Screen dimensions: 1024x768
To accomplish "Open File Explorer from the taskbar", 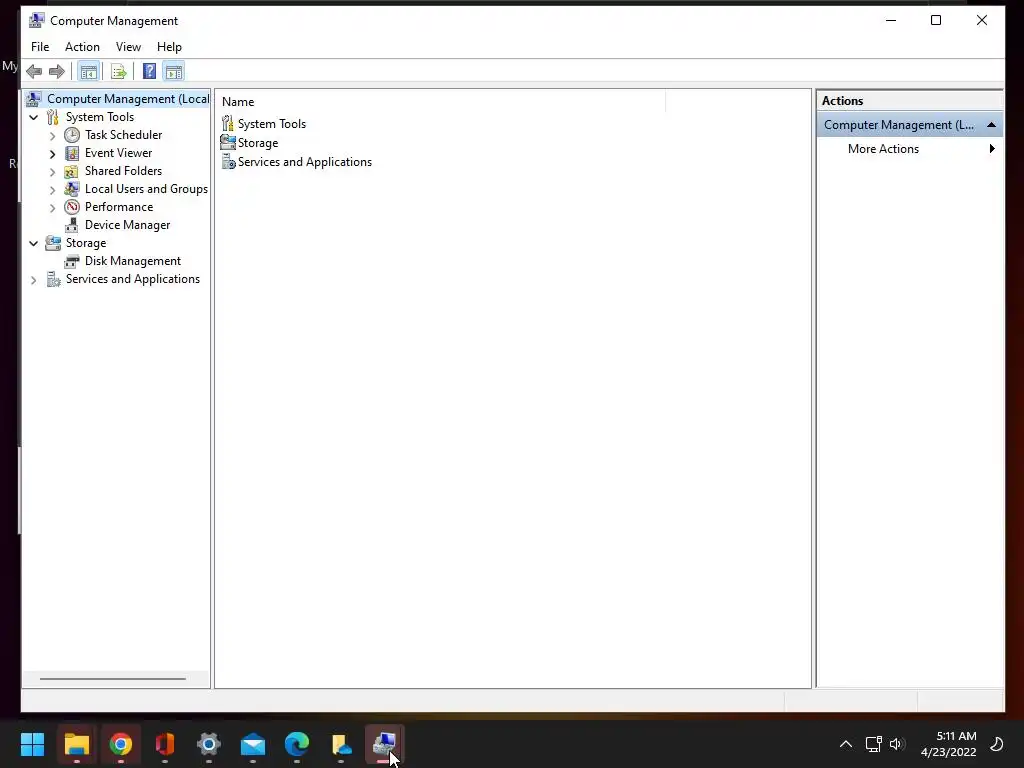I will pos(76,744).
